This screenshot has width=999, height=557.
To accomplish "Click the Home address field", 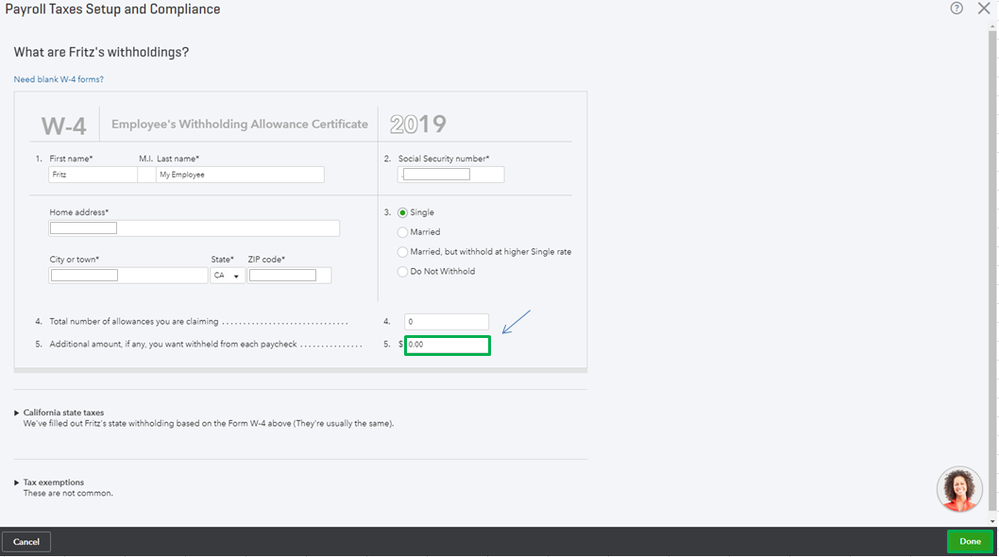I will point(194,228).
